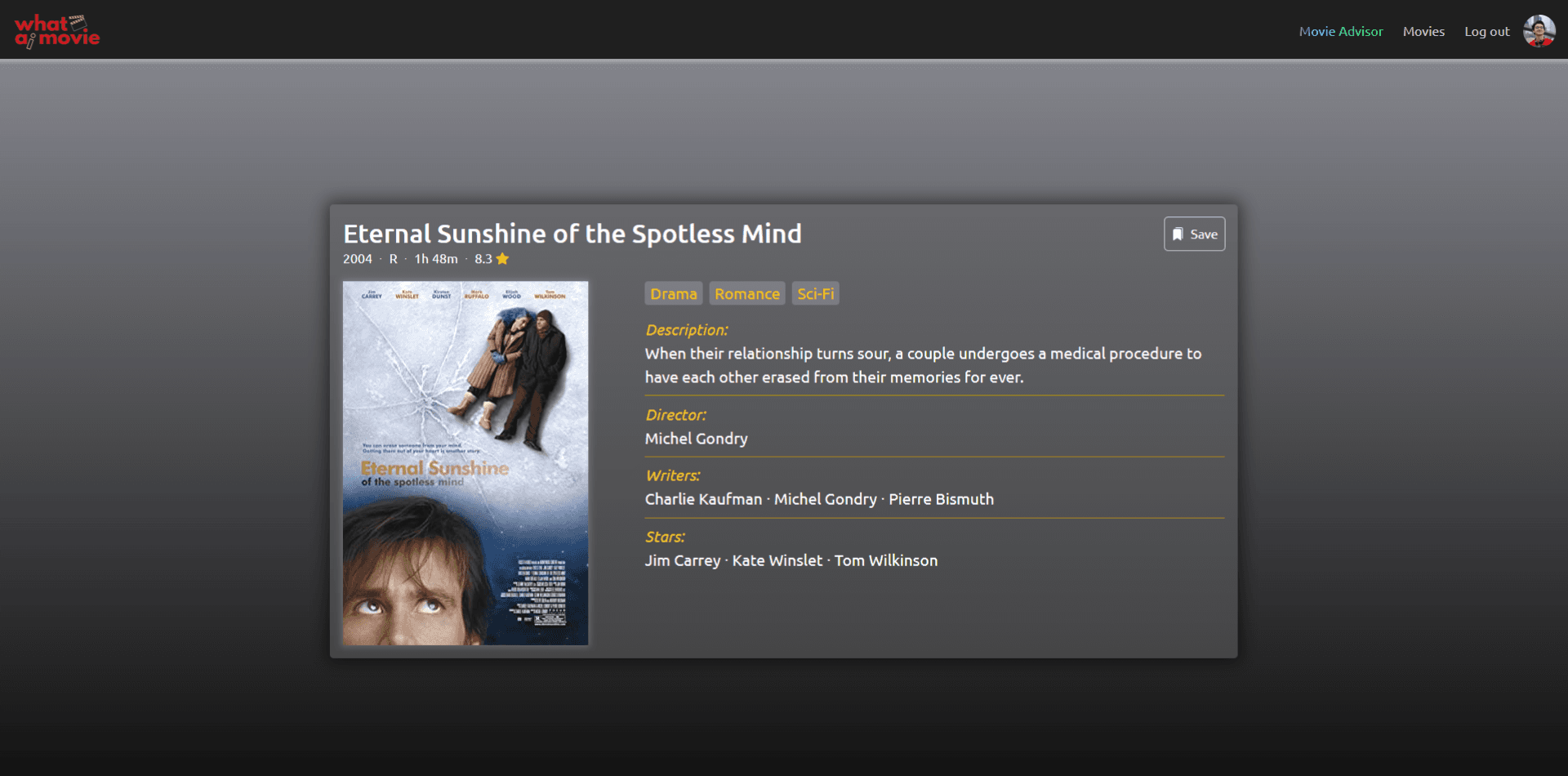Click the star icon beside the 8.3 rating
1568x776 pixels.
click(503, 259)
